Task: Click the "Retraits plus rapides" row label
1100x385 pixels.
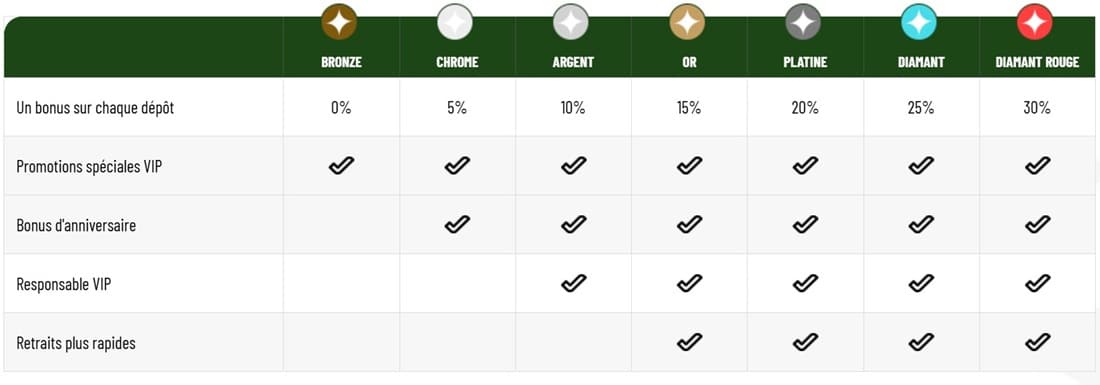Action: click(x=76, y=344)
